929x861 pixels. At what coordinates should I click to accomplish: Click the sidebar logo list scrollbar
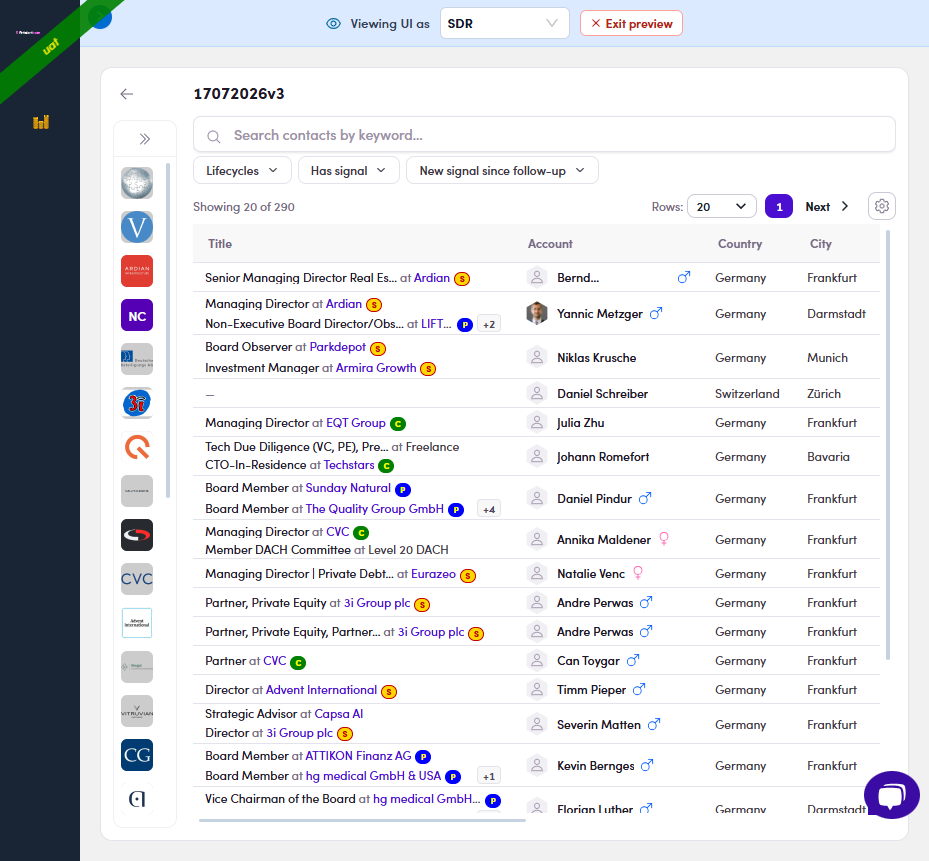(168, 330)
